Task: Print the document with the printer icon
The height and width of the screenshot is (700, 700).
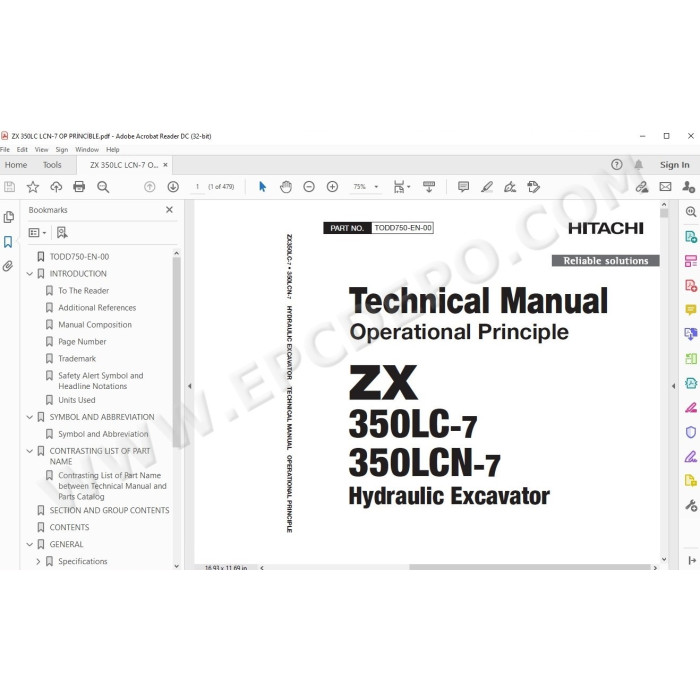Action: point(79,187)
